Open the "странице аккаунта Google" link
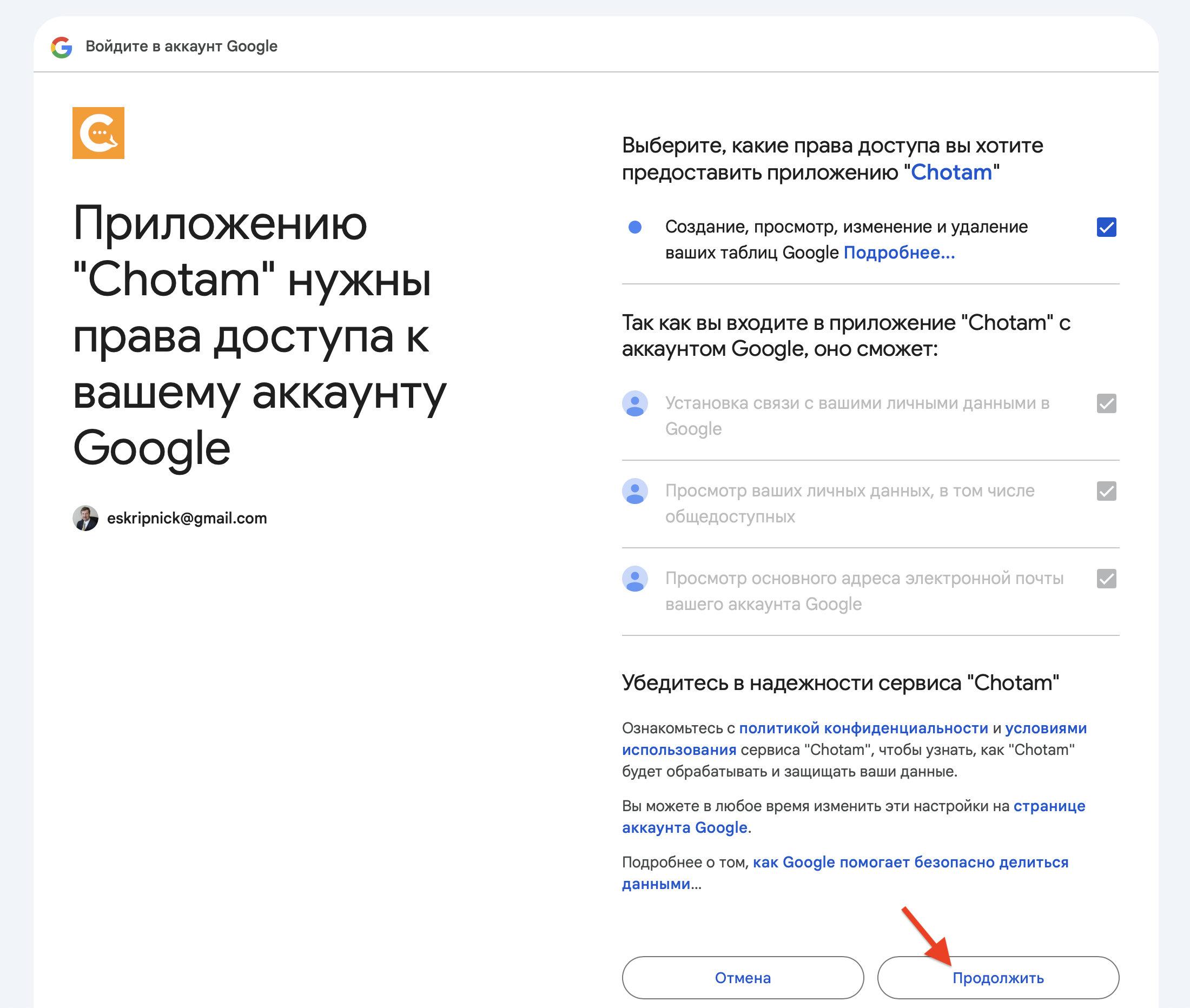Viewport: 1190px width, 1008px height. click(x=684, y=827)
